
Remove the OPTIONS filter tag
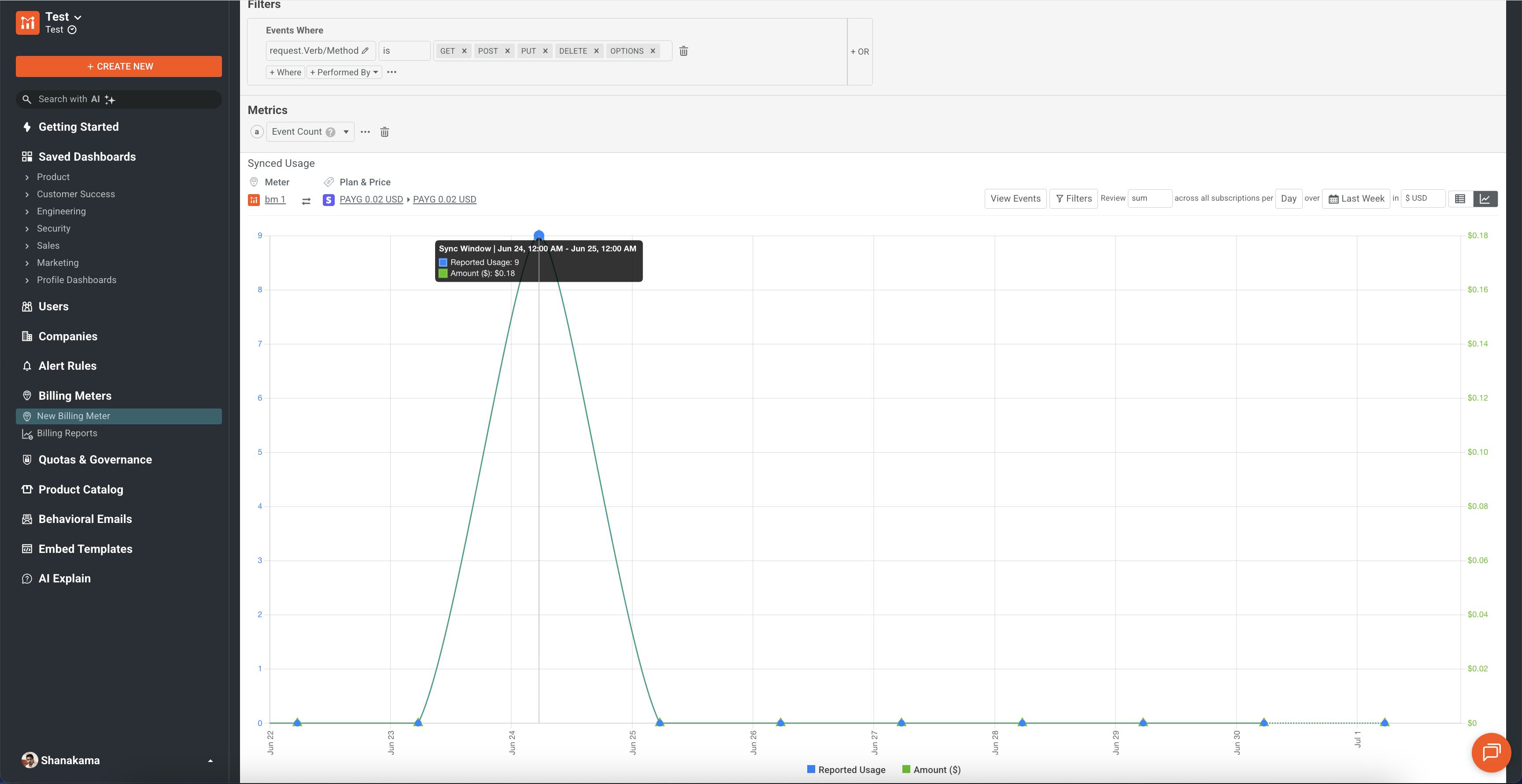(x=653, y=52)
